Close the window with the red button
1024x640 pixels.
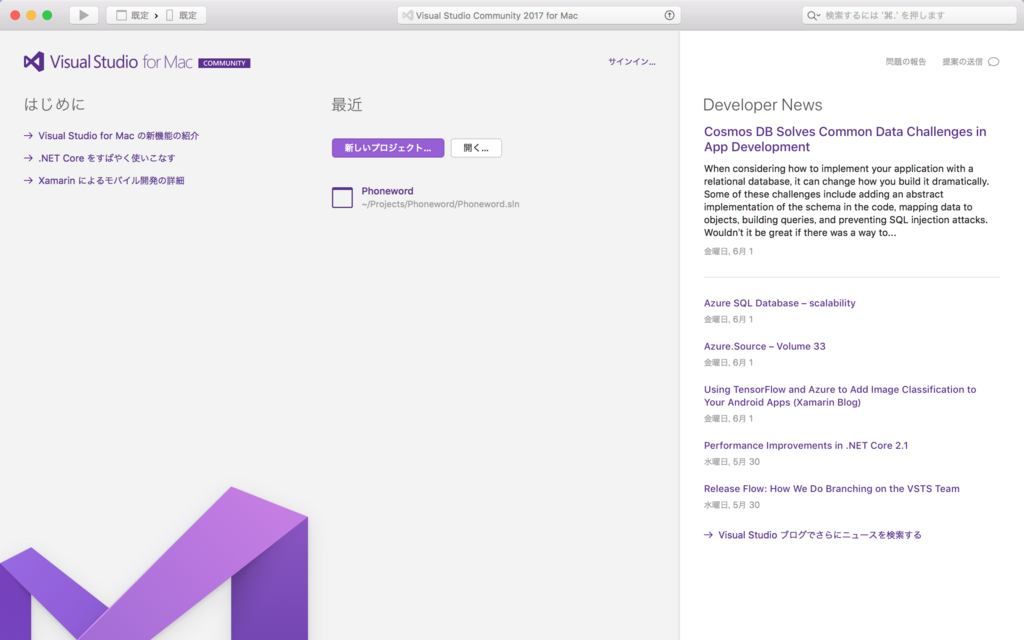click(15, 15)
